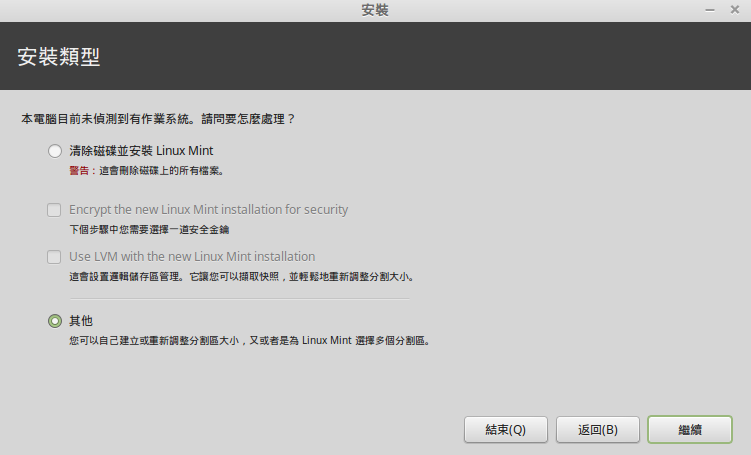Continue installation with the 繼續 button
This screenshot has height=455, width=751.
690,430
